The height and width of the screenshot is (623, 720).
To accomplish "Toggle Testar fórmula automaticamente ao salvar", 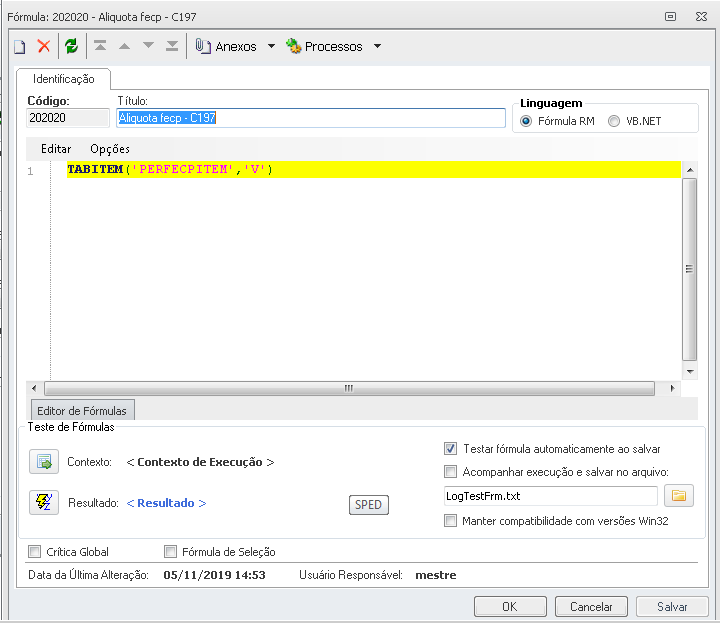I will pyautogui.click(x=450, y=449).
